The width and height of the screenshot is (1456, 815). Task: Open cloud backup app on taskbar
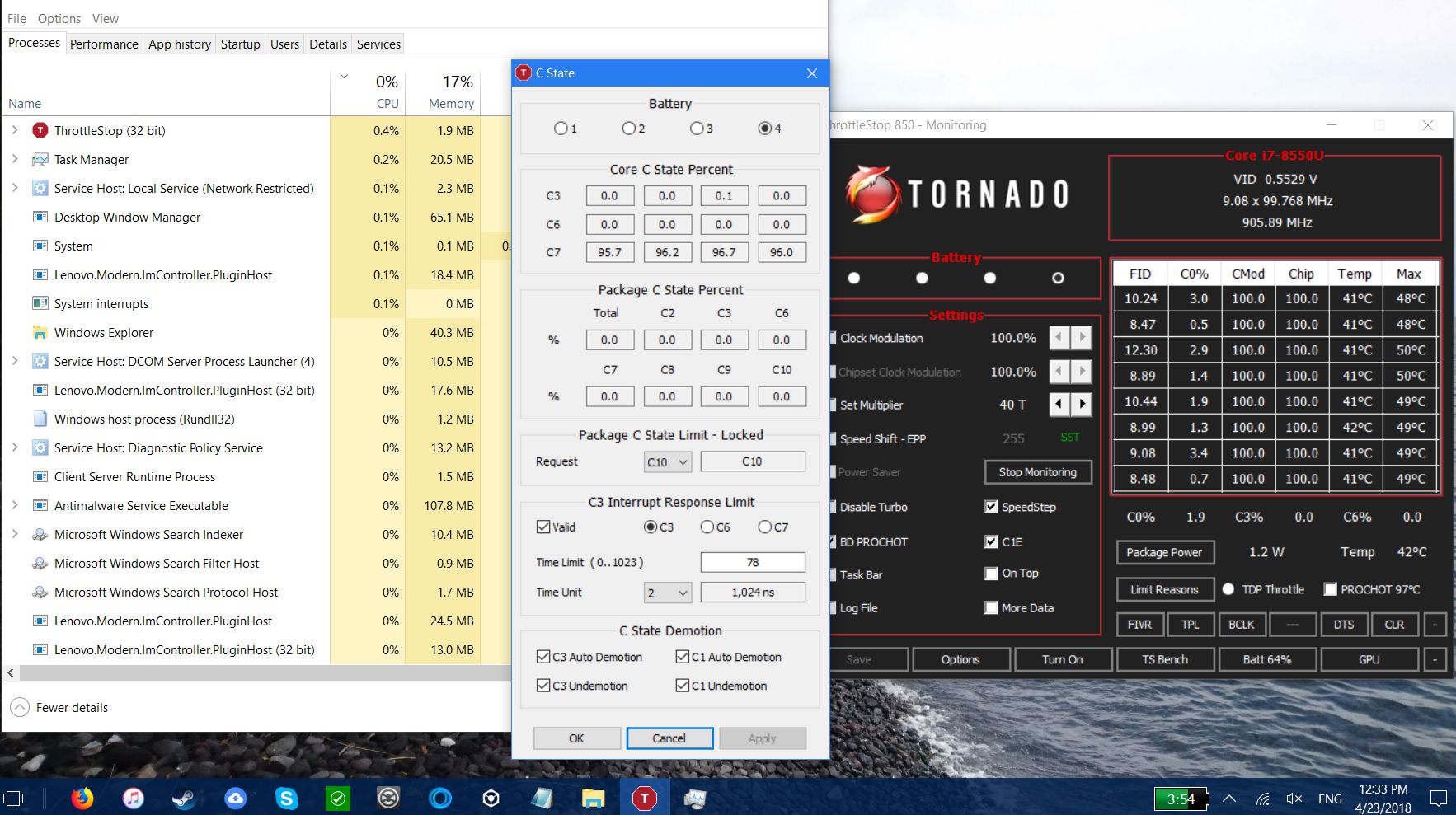tap(235, 798)
